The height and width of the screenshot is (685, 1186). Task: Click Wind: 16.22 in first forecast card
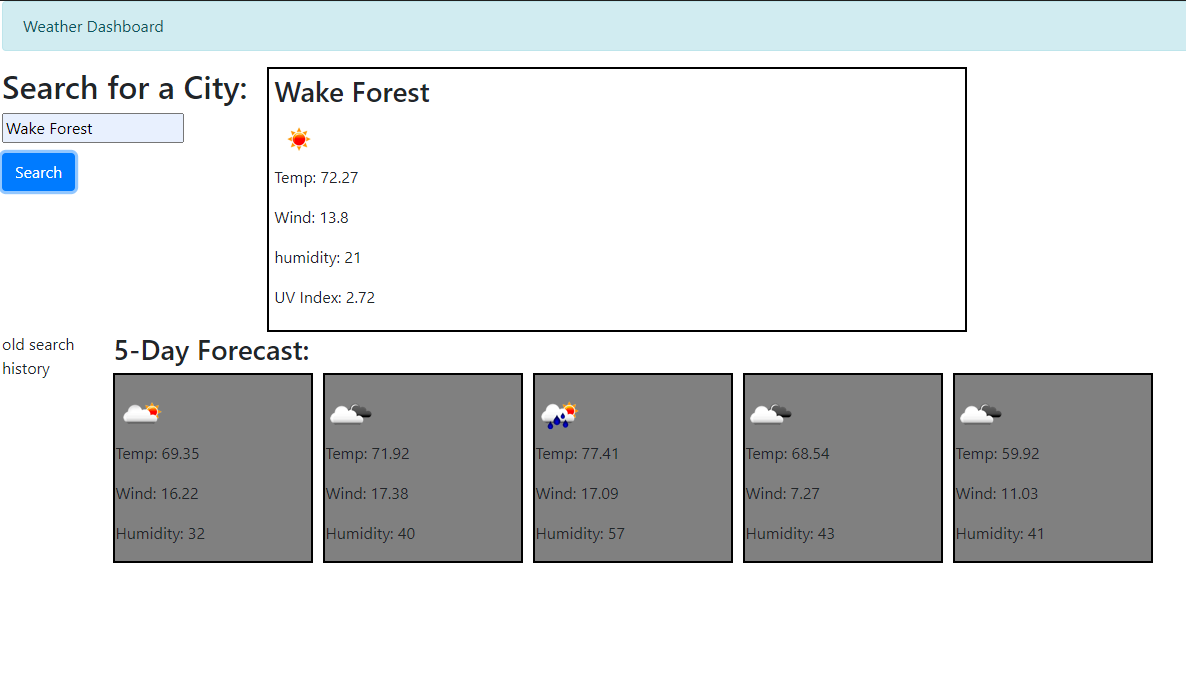(x=157, y=494)
